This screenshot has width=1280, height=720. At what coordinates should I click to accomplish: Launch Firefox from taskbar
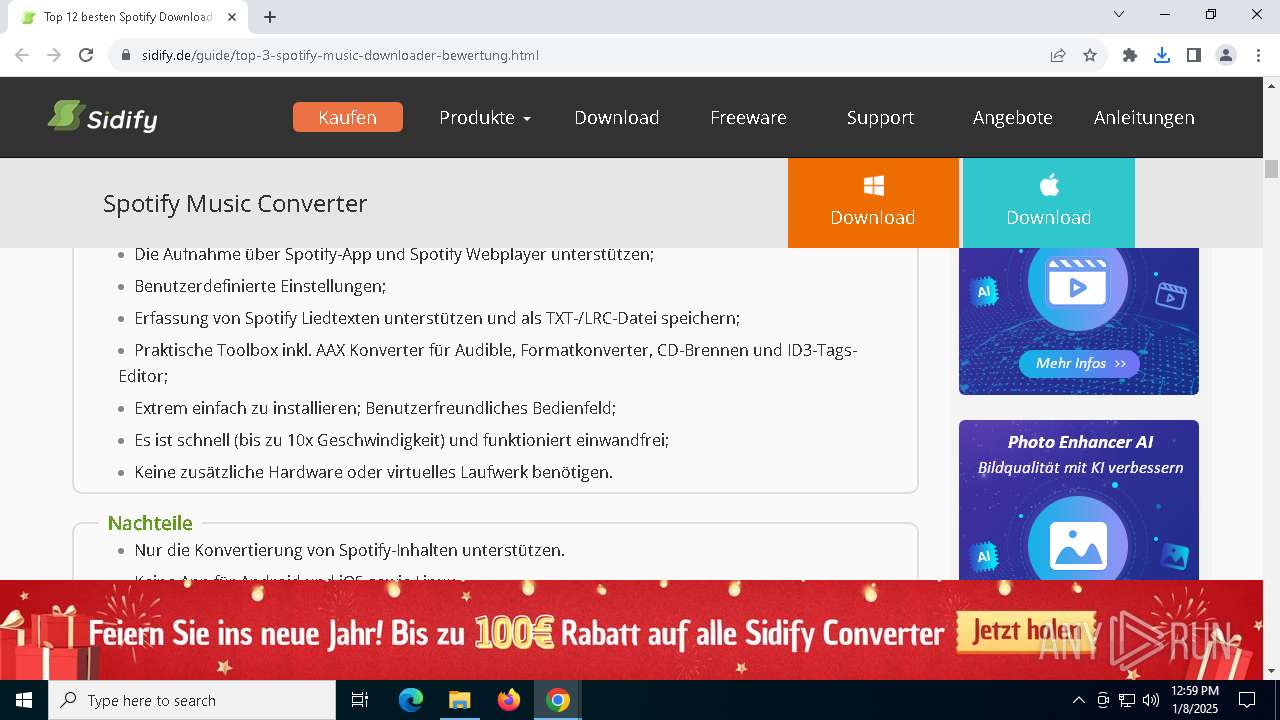(509, 700)
